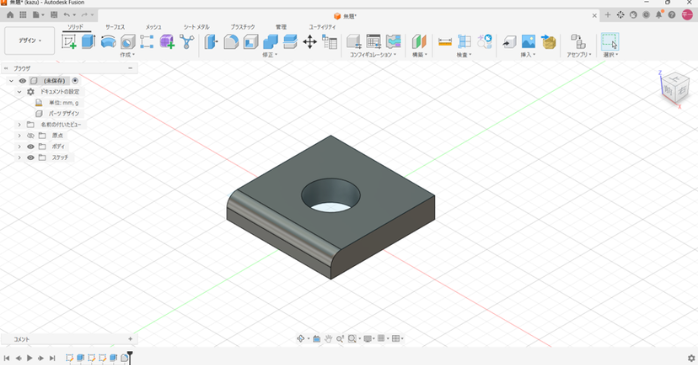Click the purple Create Form icon

(x=167, y=42)
